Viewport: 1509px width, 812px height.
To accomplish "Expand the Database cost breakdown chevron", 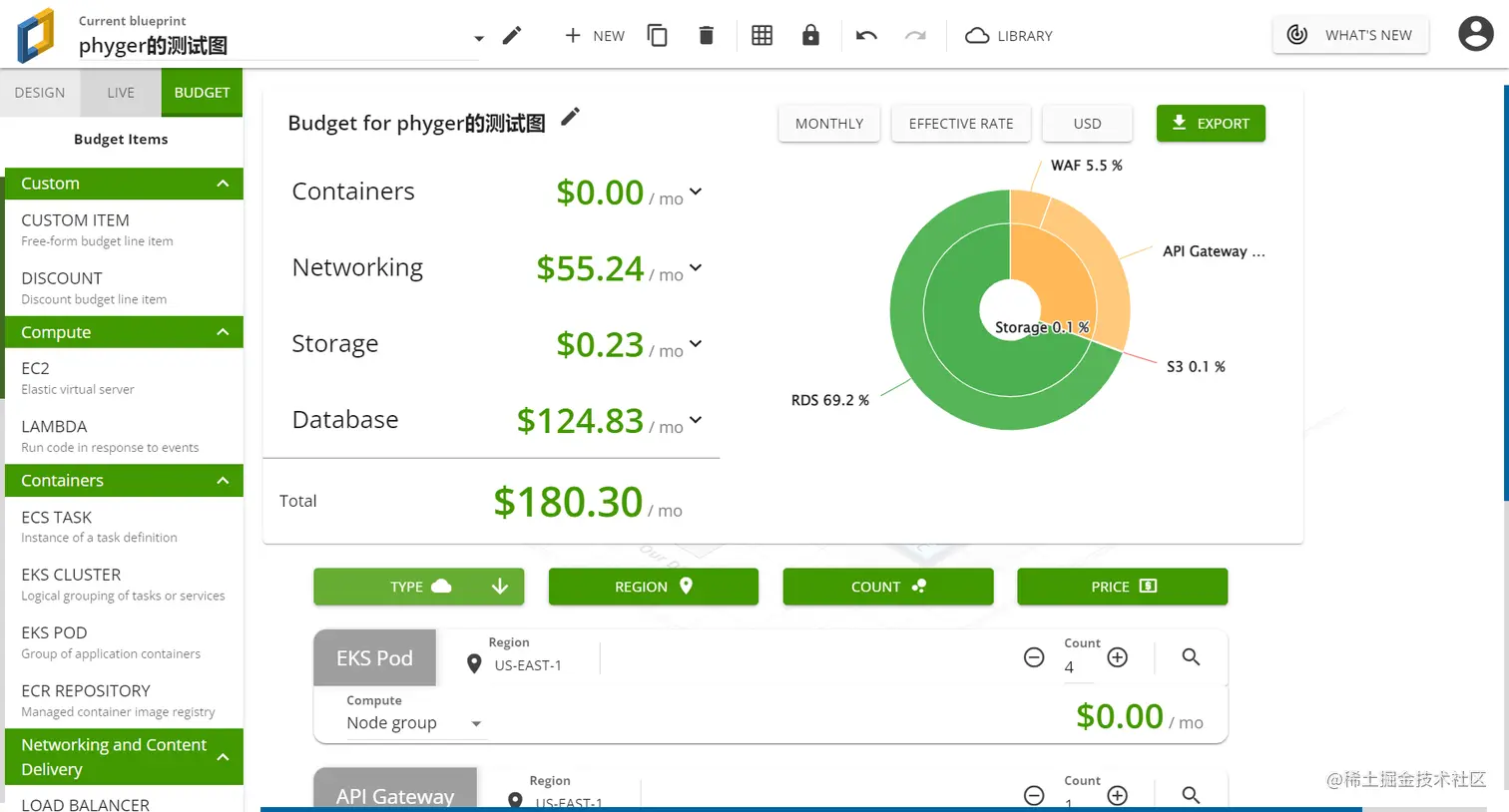I will [696, 420].
